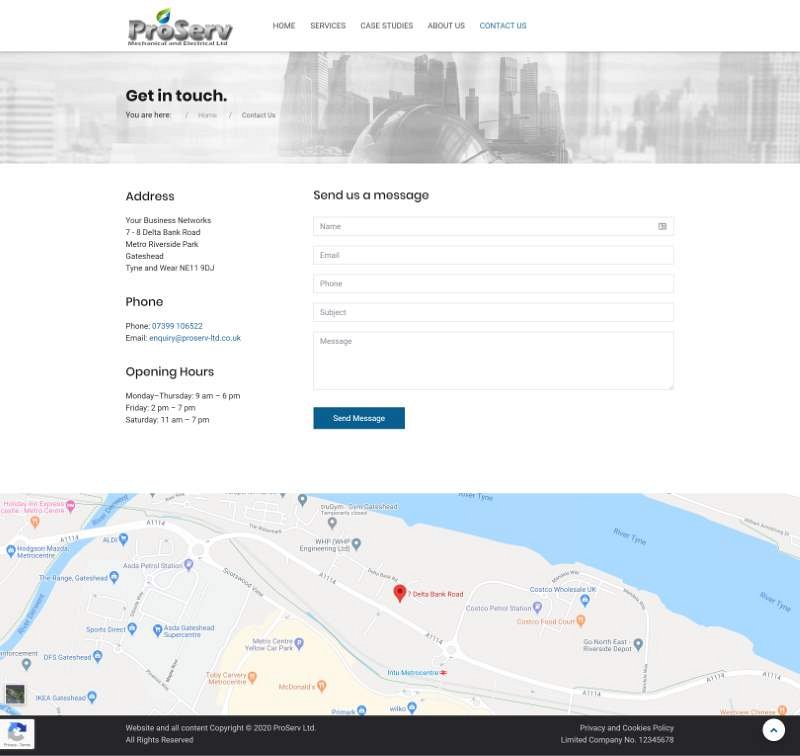Click the ProServ logo in header
This screenshot has width=800, height=756.
pos(180,27)
